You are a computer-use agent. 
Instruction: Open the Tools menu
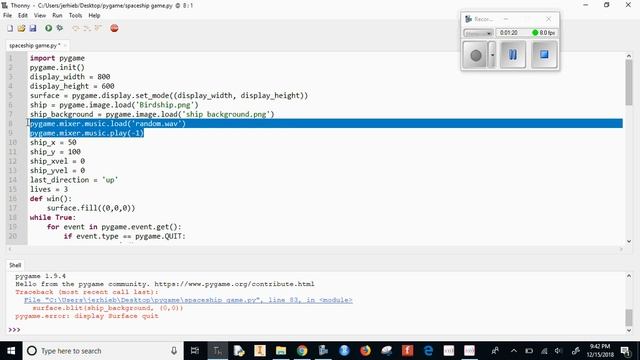(x=75, y=16)
